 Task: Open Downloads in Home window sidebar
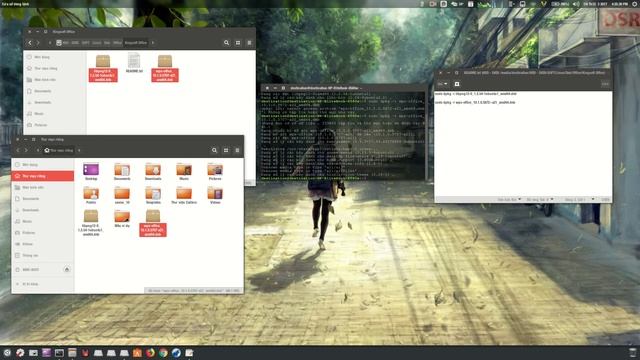(43, 210)
